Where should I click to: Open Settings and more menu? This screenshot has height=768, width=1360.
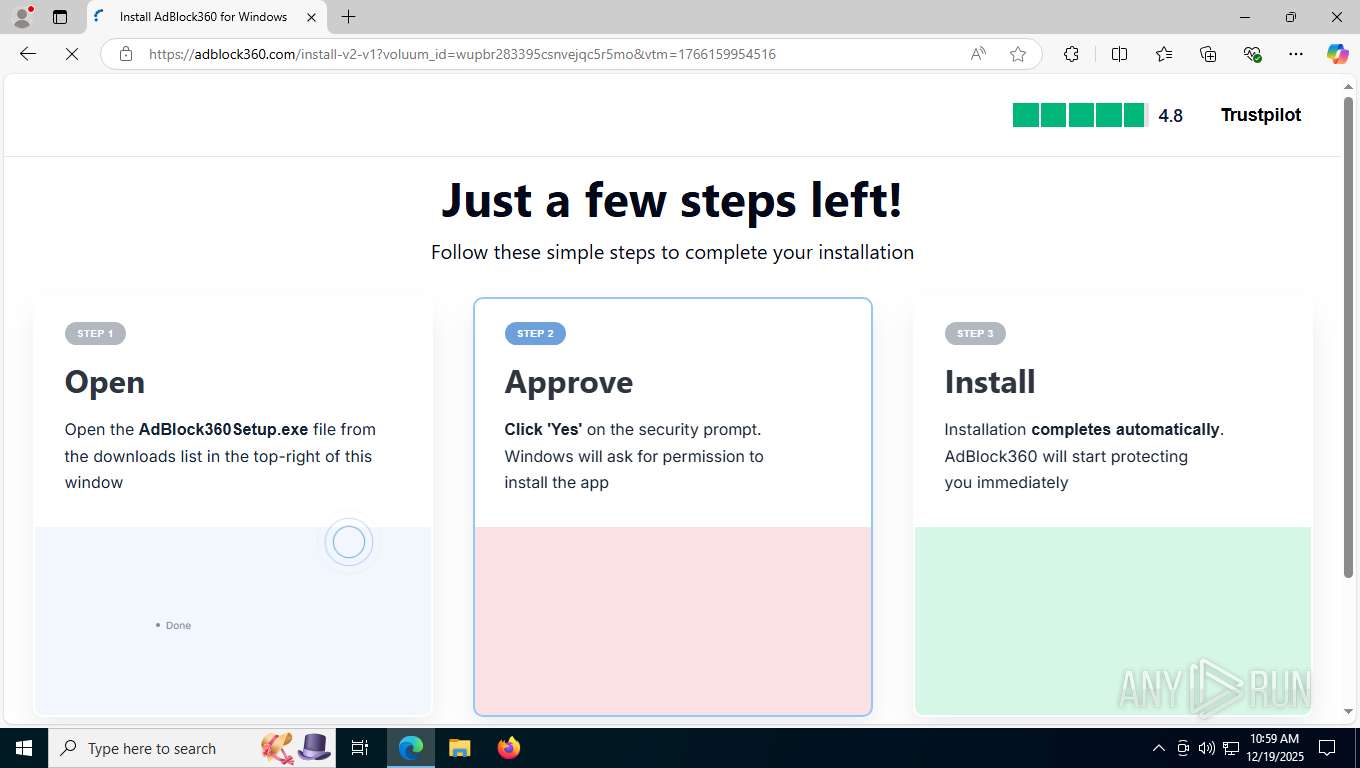1296,54
